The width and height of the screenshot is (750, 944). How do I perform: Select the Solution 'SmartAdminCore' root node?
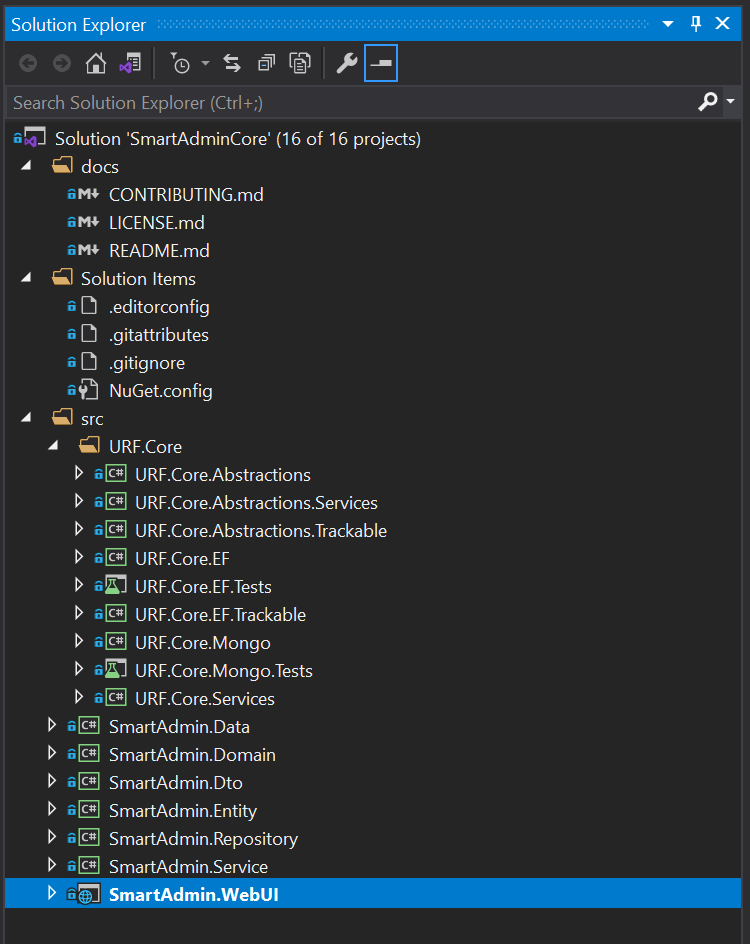237,139
